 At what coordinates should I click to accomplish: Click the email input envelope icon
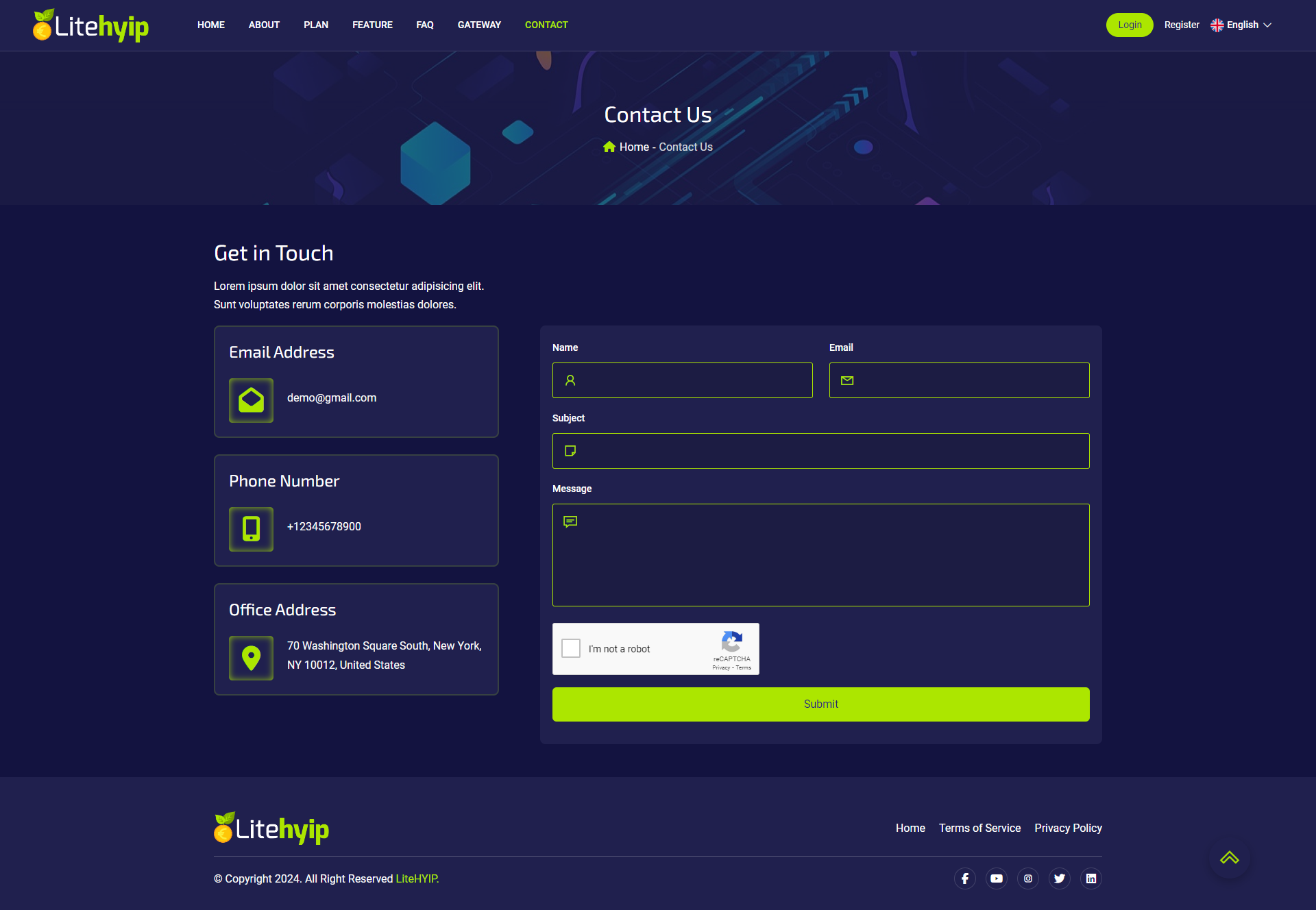coord(847,380)
